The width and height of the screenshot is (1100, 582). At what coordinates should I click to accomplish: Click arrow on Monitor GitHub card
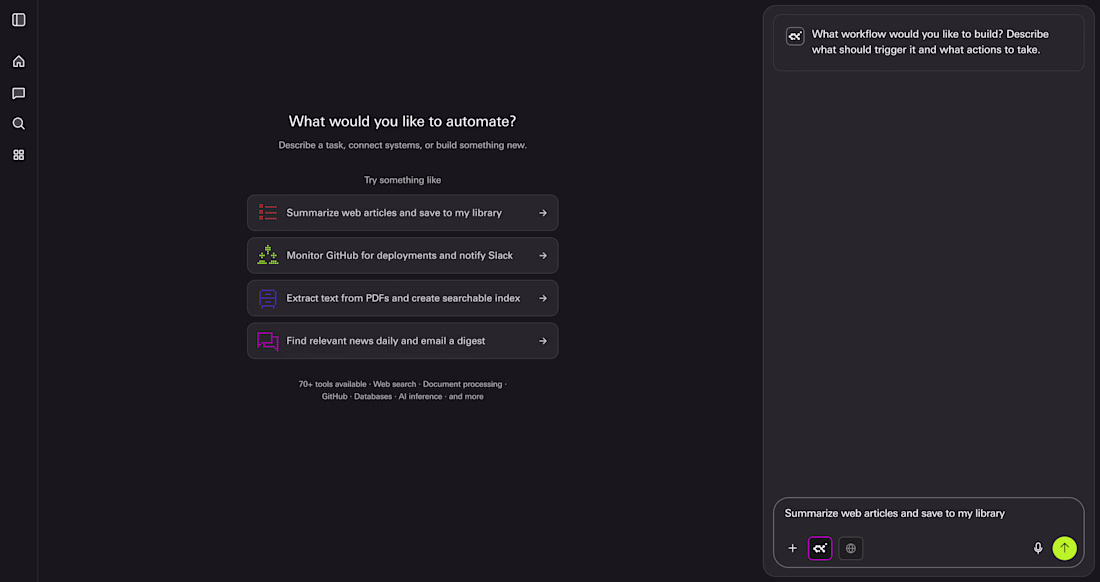543,256
